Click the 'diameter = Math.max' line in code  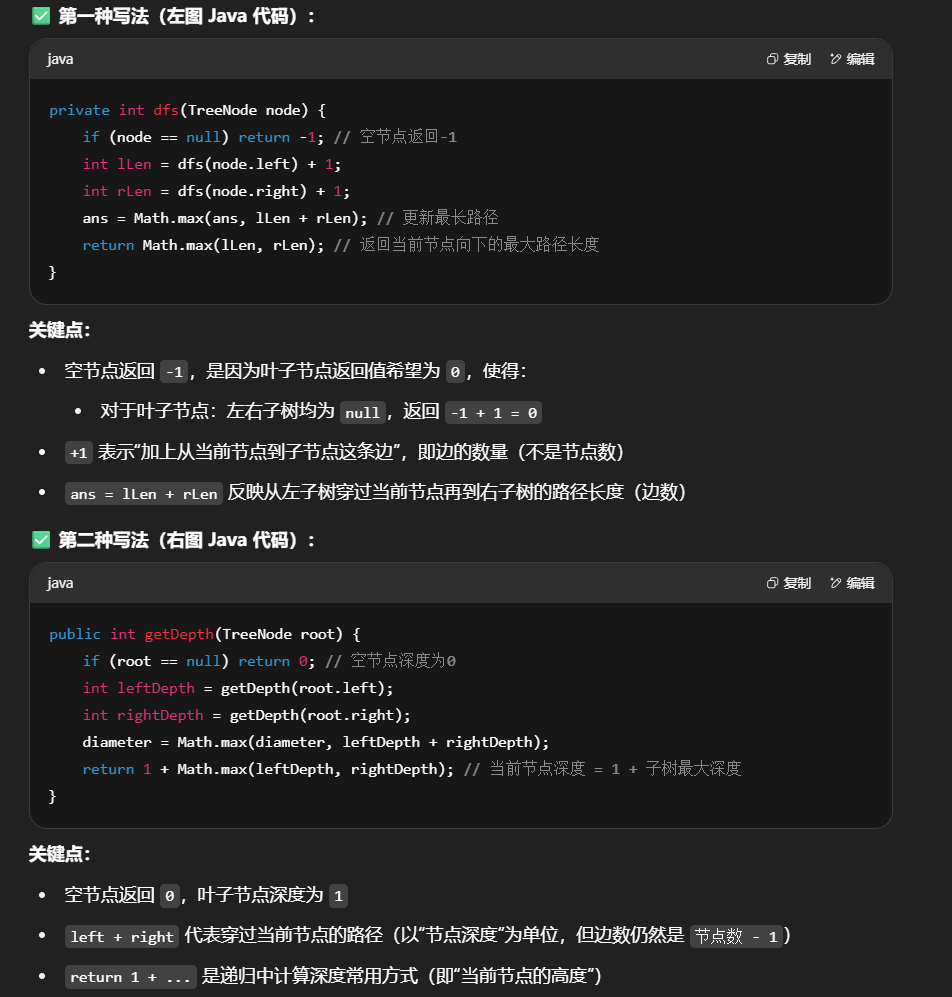tap(315, 742)
